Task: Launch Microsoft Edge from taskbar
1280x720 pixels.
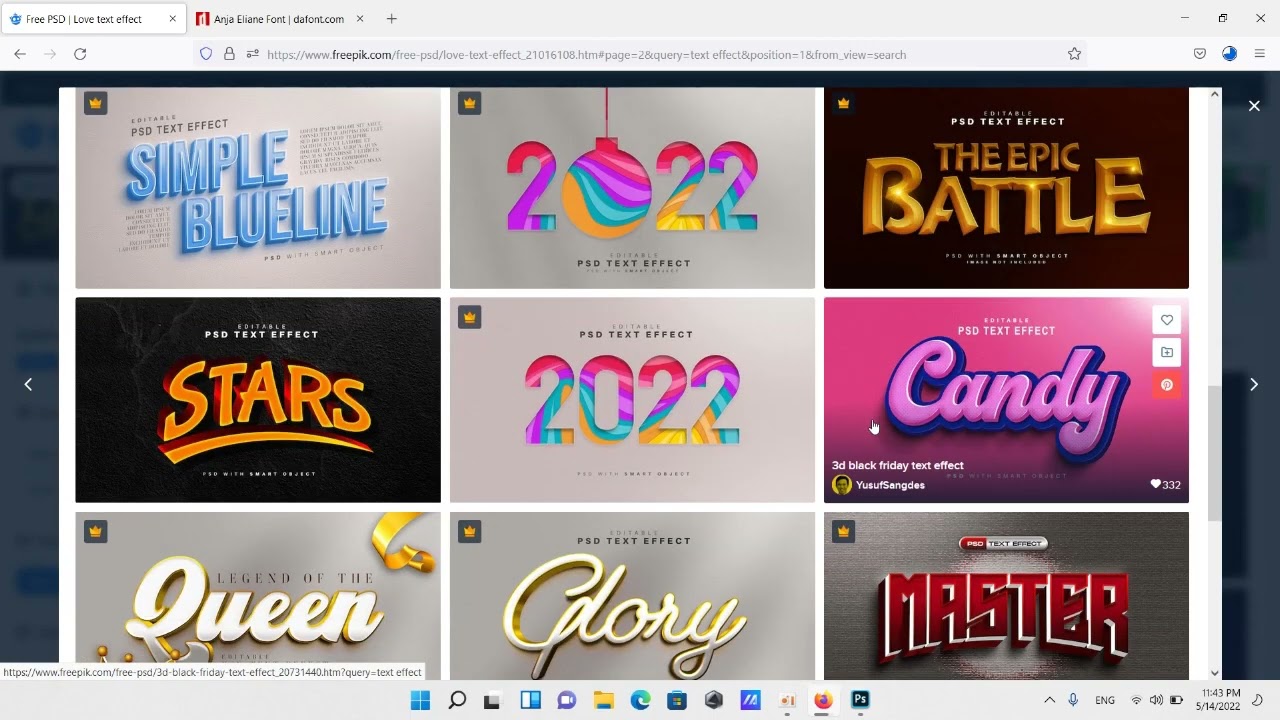Action: click(640, 700)
